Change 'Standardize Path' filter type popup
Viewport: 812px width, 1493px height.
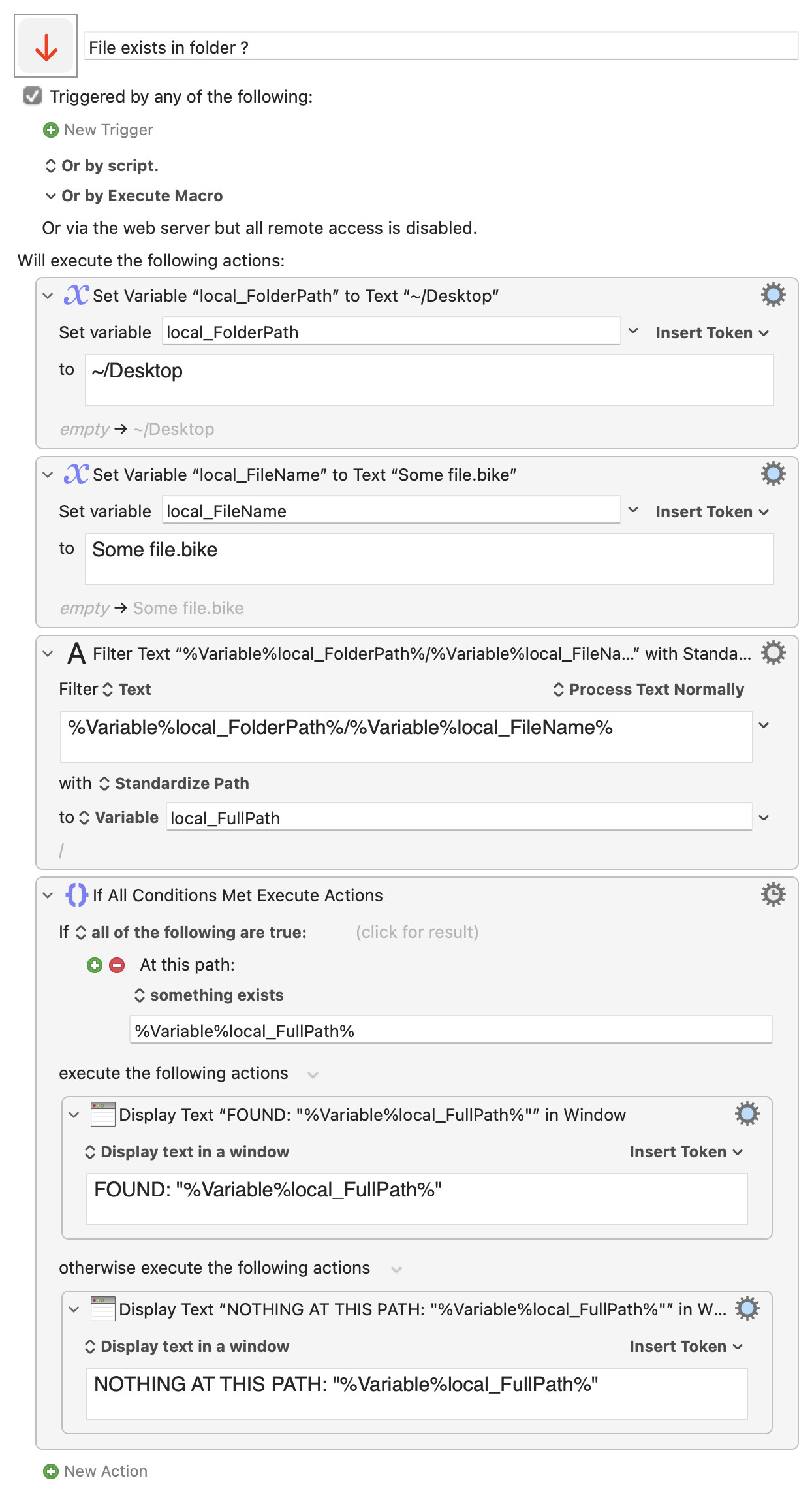pyautogui.click(x=174, y=784)
